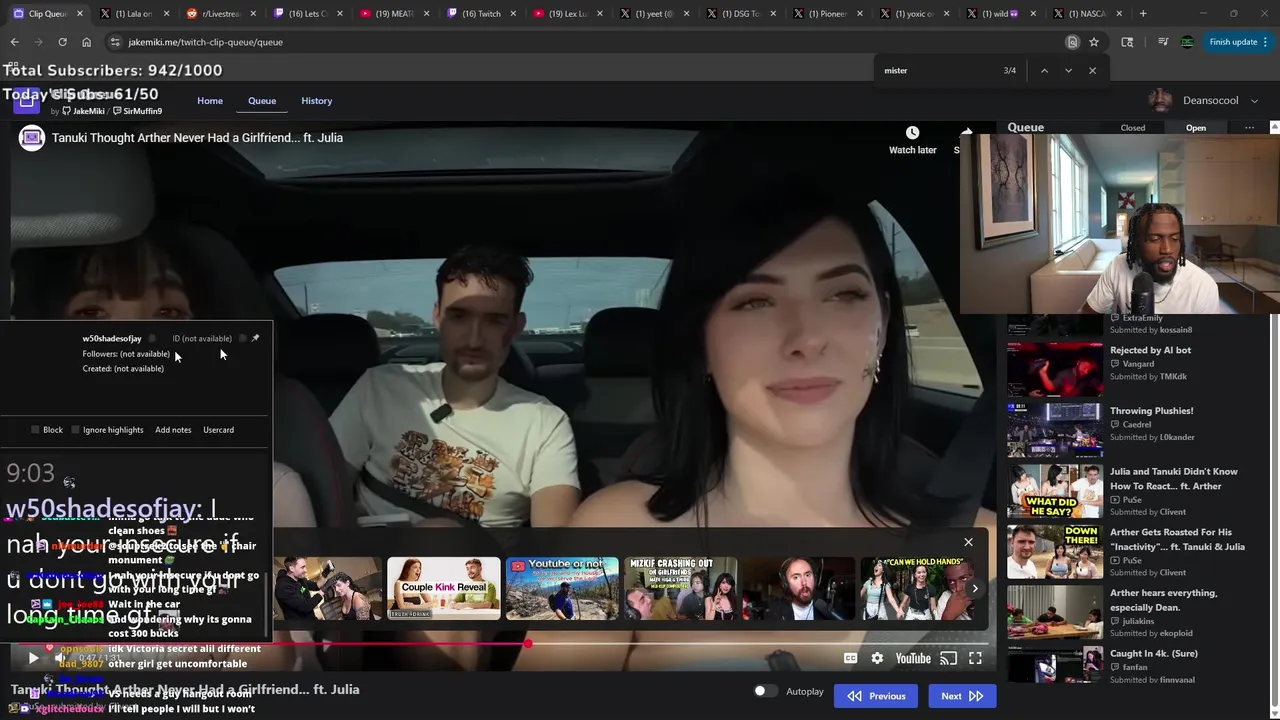Image resolution: width=1280 pixels, height=720 pixels.
Task: Pin the w50shadesofjay user popup
Action: coord(255,338)
